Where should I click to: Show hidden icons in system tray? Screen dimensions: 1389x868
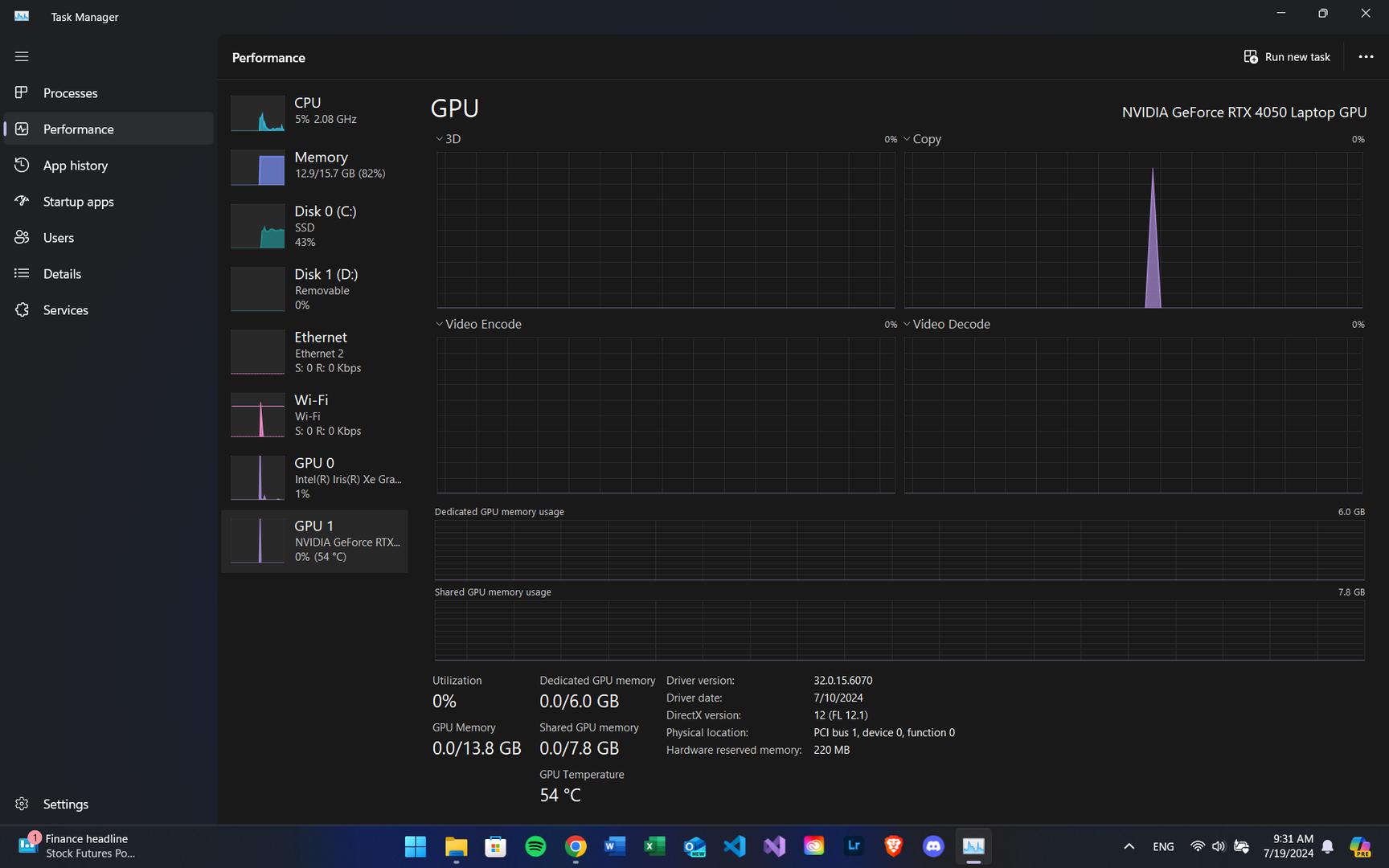pyautogui.click(x=1129, y=846)
